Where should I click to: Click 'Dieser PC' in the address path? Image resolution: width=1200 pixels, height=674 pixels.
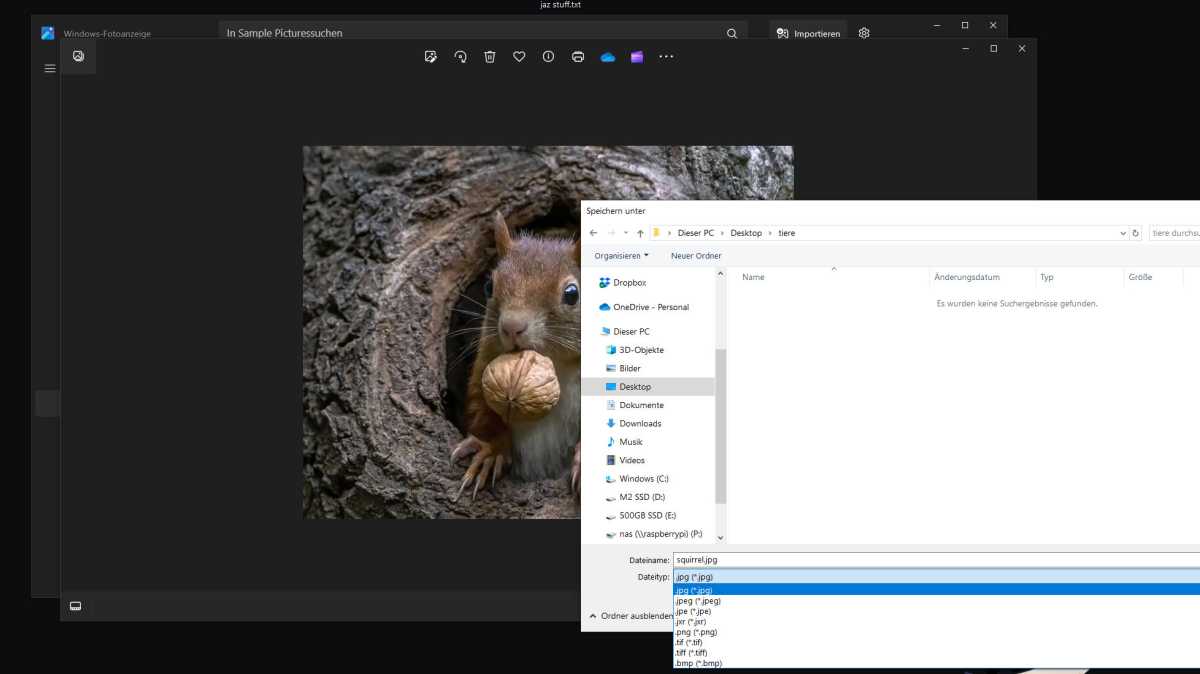pos(696,233)
